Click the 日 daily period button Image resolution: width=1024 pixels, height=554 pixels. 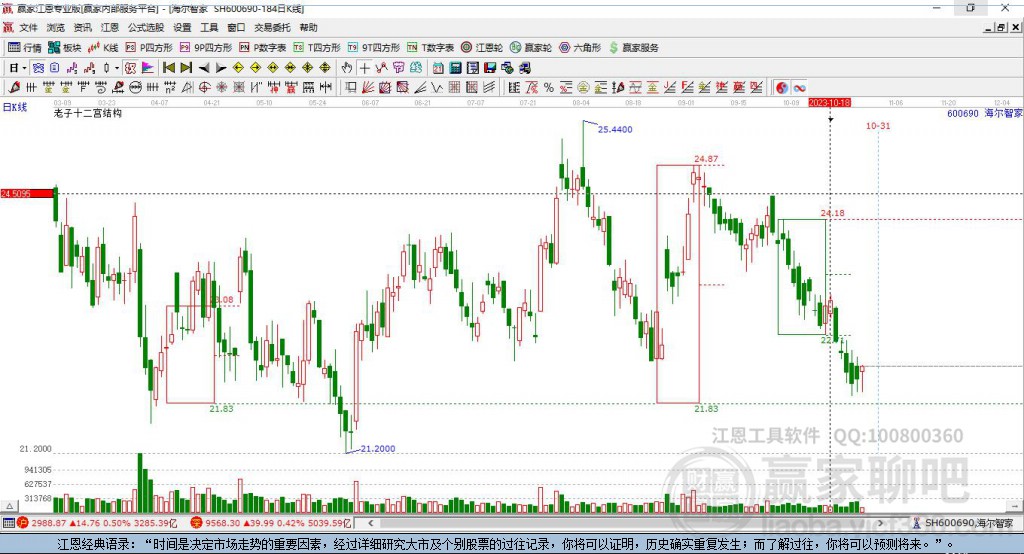13,68
